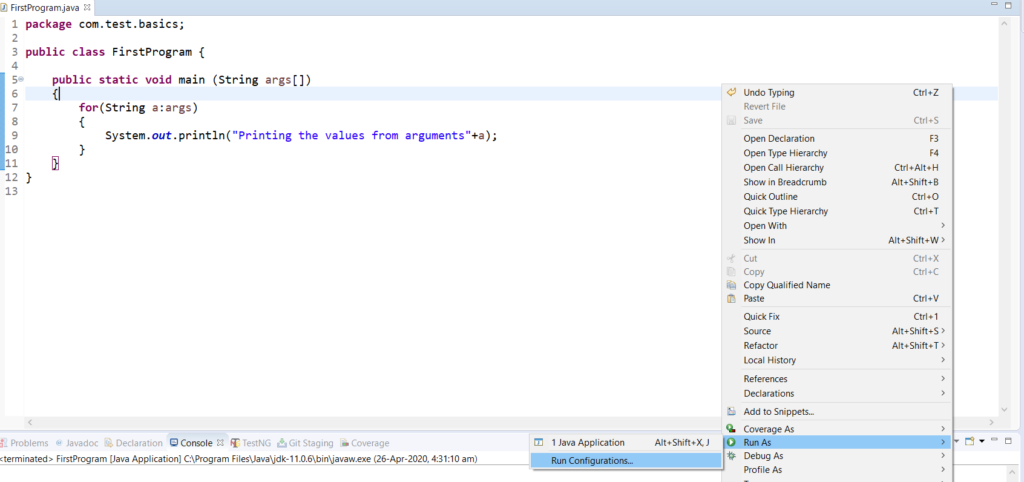Viewport: 1024px width, 482px height.
Task: Click the green Run As icon
Action: tap(732, 442)
